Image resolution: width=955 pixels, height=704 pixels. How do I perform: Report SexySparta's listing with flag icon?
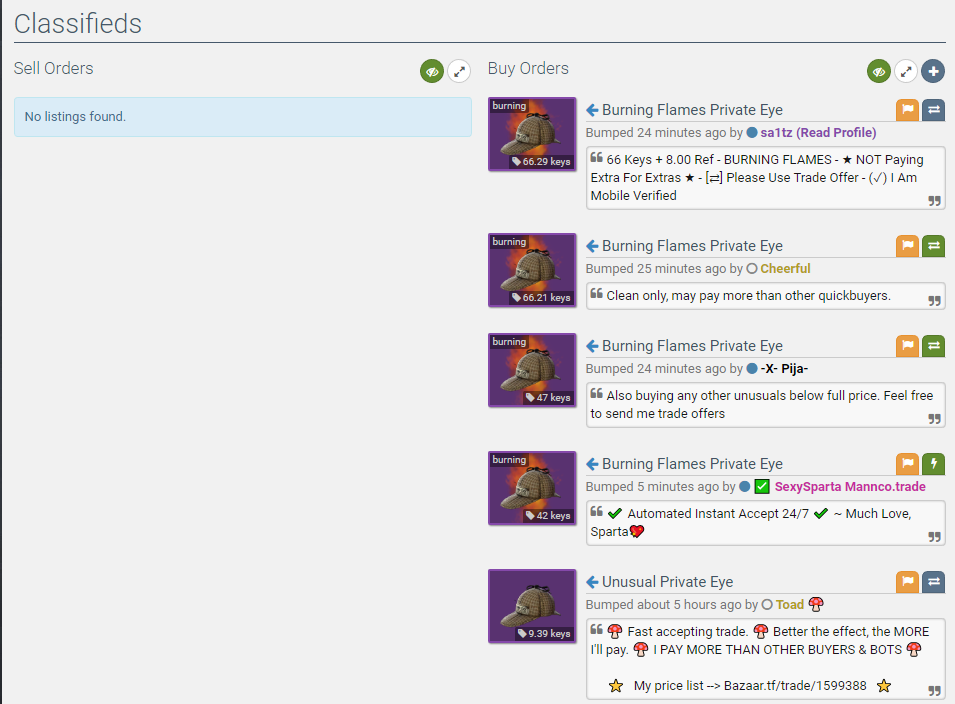(907, 464)
